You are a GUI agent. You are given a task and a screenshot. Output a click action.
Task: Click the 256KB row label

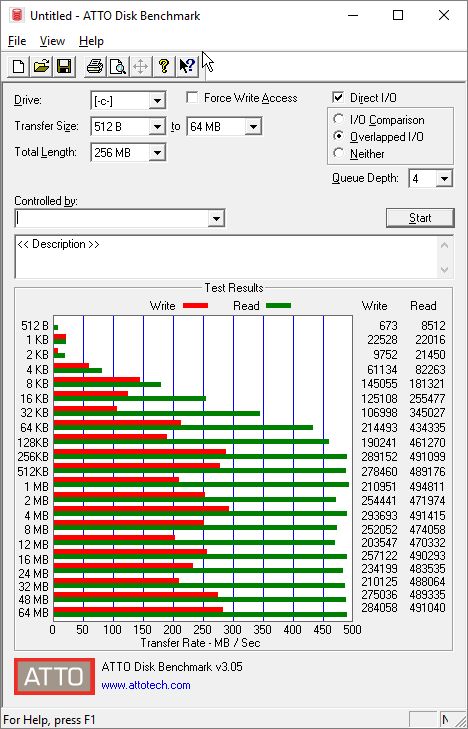[x=33, y=457]
